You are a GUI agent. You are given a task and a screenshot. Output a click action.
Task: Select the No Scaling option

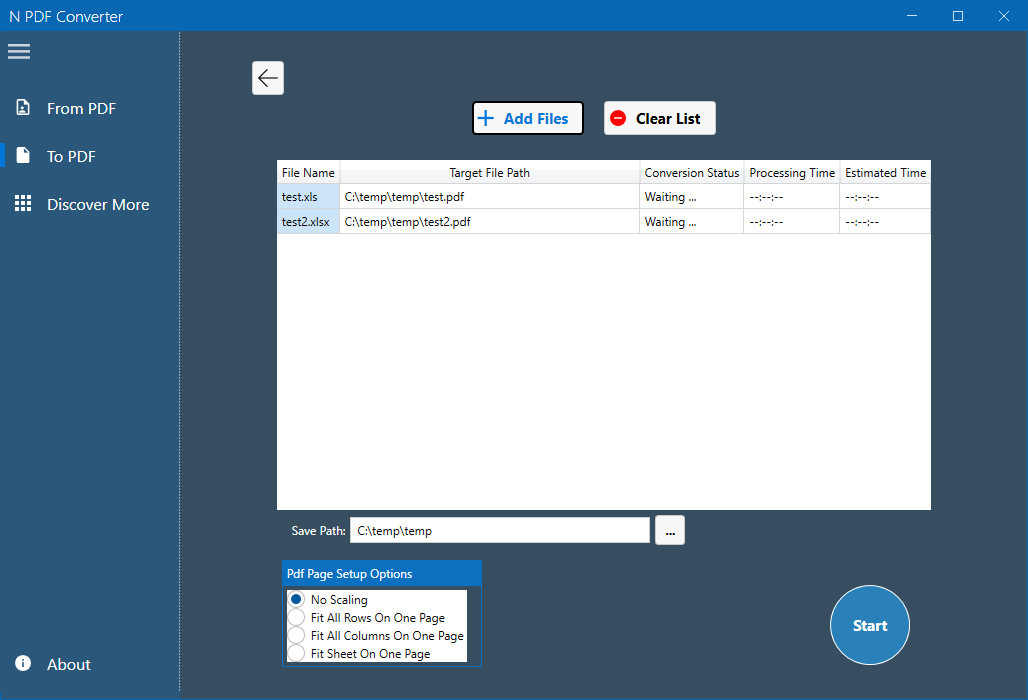pyautogui.click(x=296, y=599)
